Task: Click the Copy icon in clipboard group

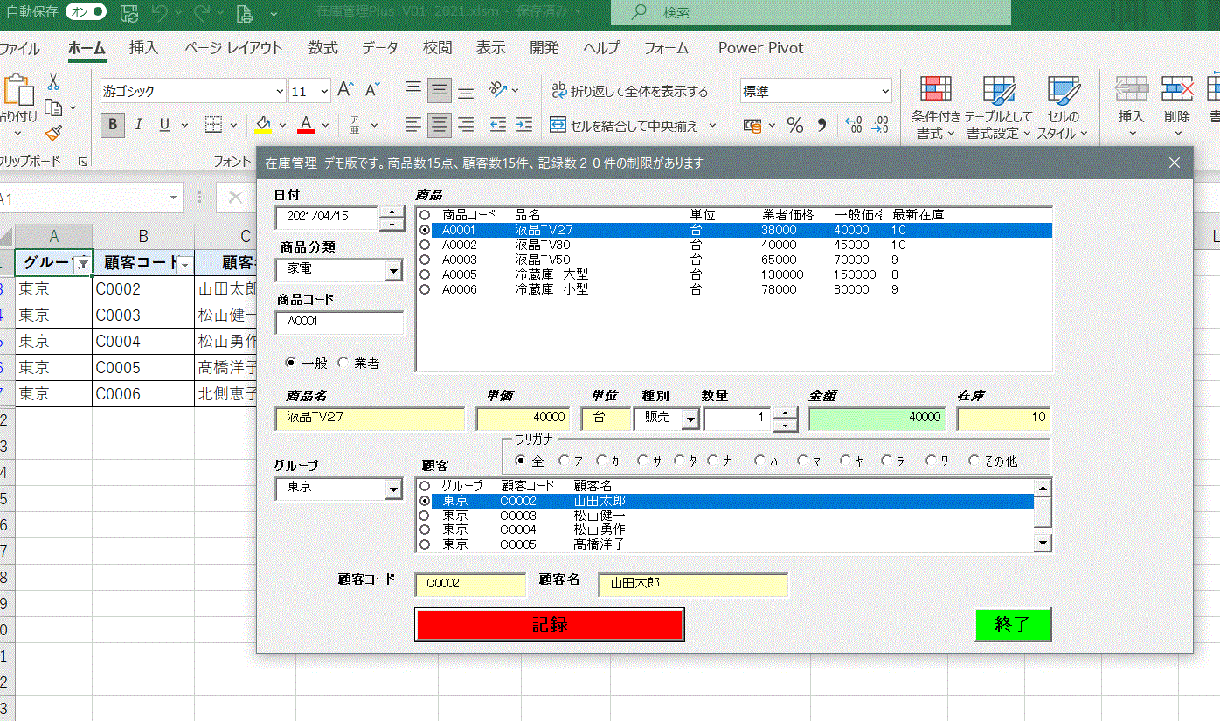Action: click(x=54, y=107)
